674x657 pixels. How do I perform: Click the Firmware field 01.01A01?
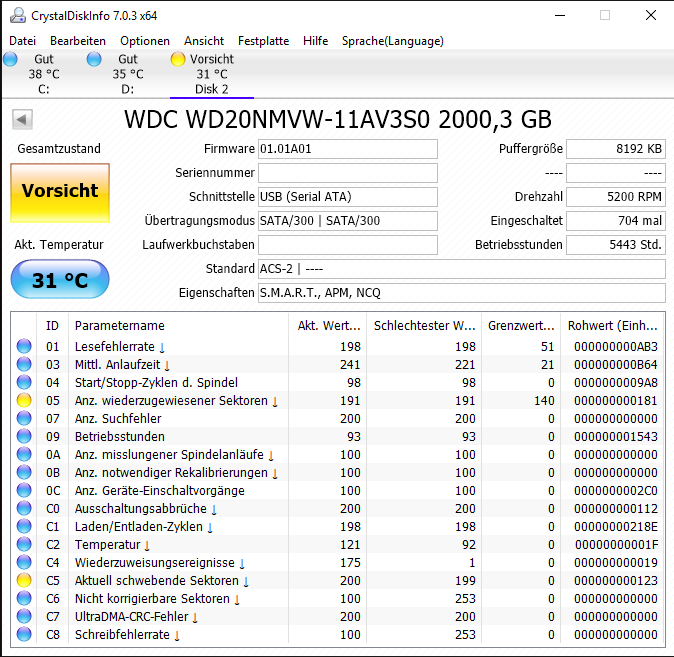tap(348, 149)
